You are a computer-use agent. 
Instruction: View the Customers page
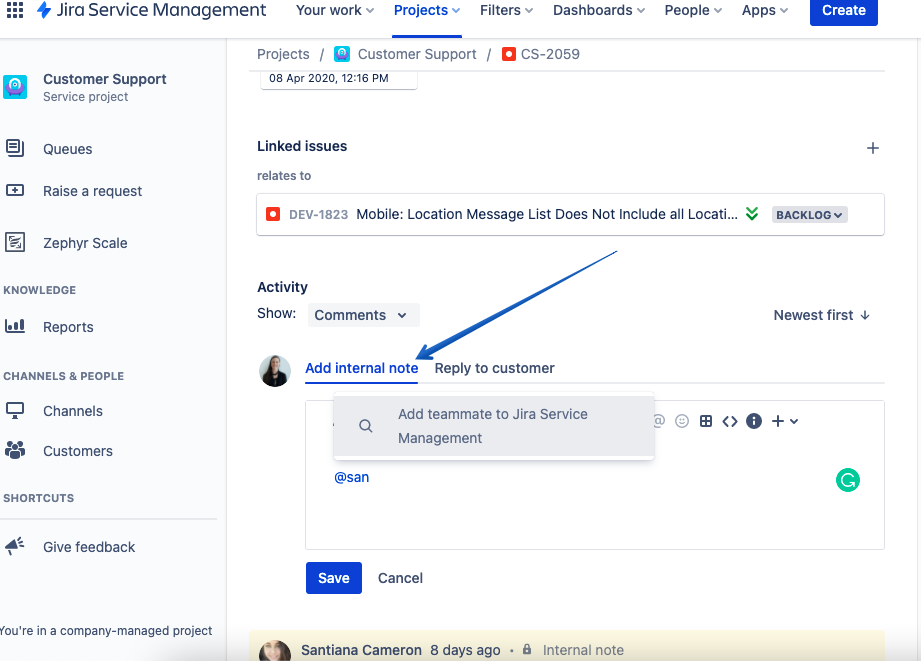tap(77, 450)
